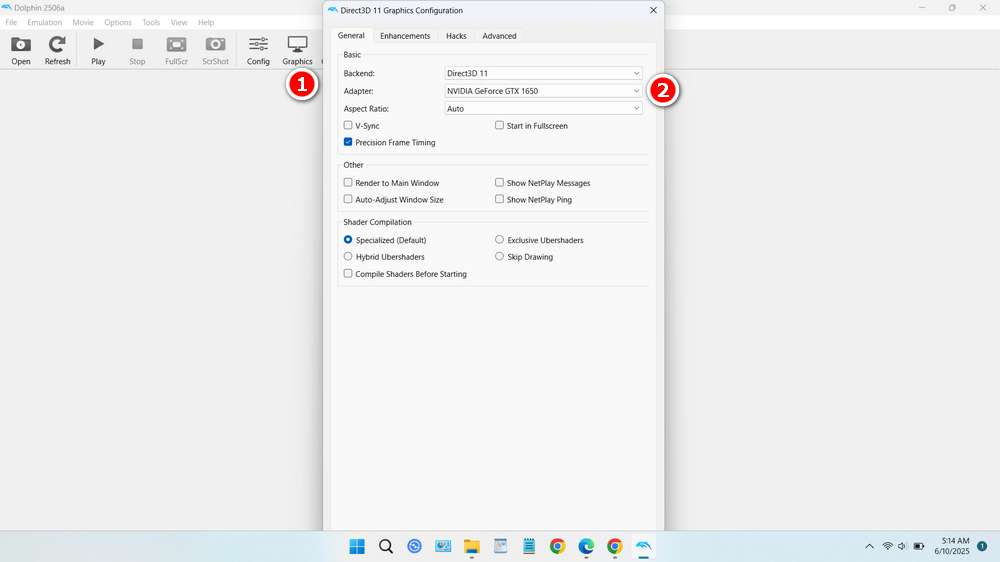1000x562 pixels.
Task: Click the Refresh game list icon
Action: pos(57,50)
